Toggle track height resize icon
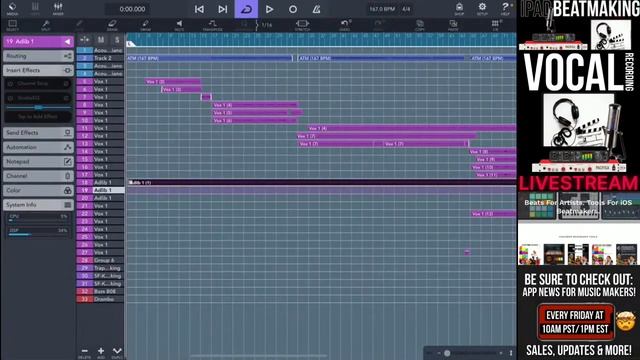Viewport: 640px width, 360px height. pyautogui.click(x=84, y=40)
